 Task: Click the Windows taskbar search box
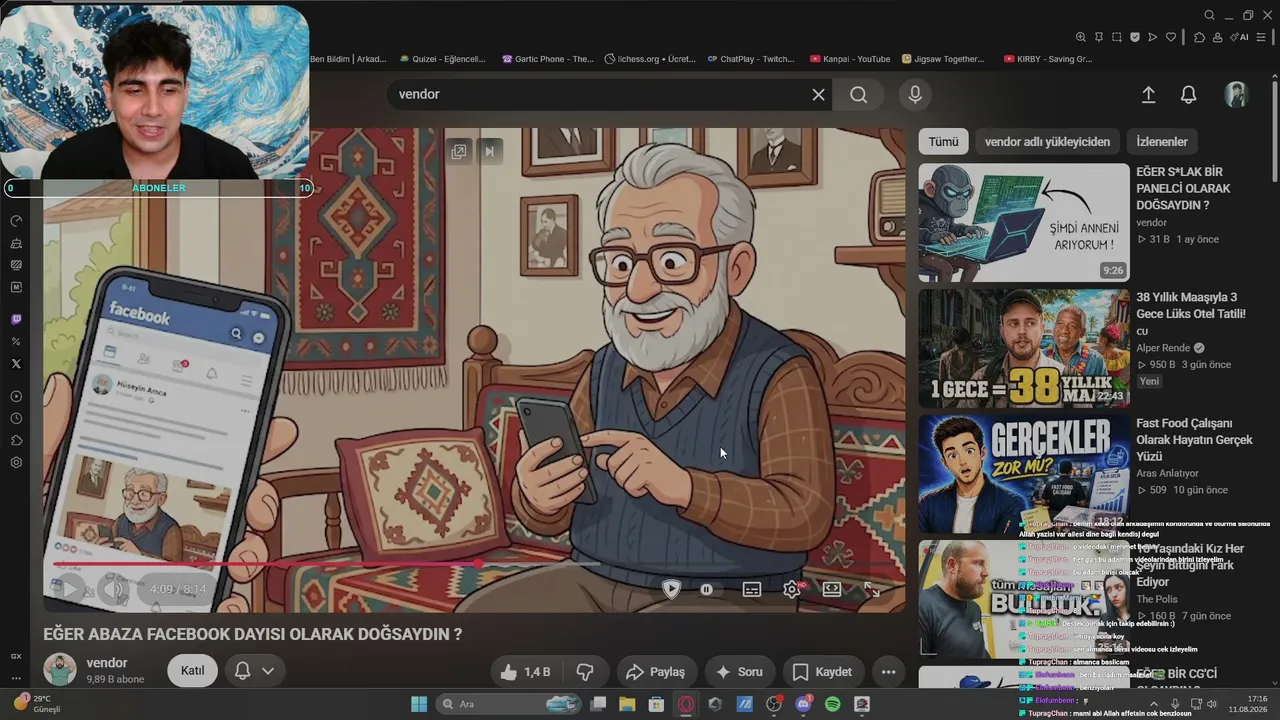tap(507, 704)
